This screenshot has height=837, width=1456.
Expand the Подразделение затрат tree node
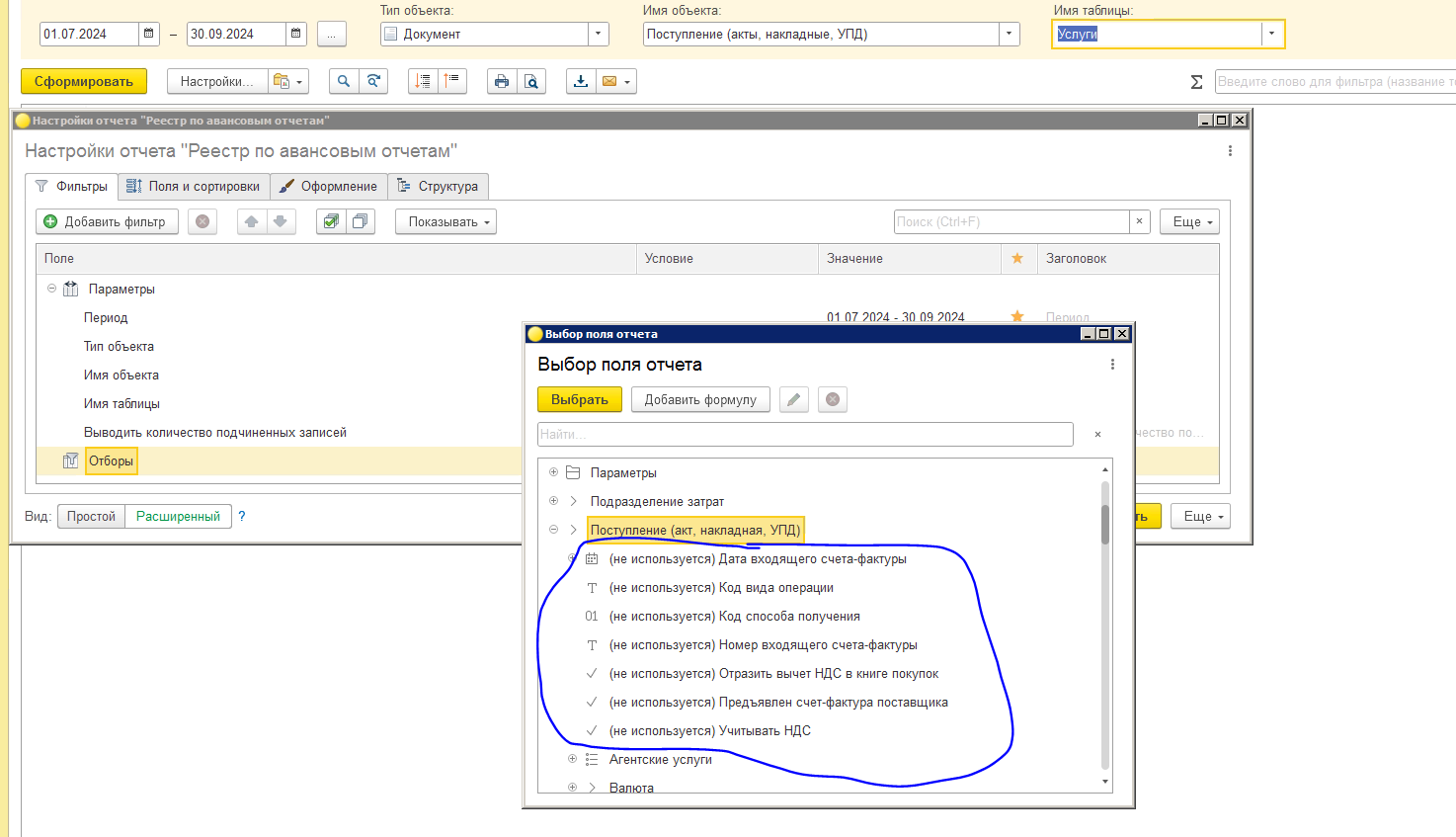[554, 501]
